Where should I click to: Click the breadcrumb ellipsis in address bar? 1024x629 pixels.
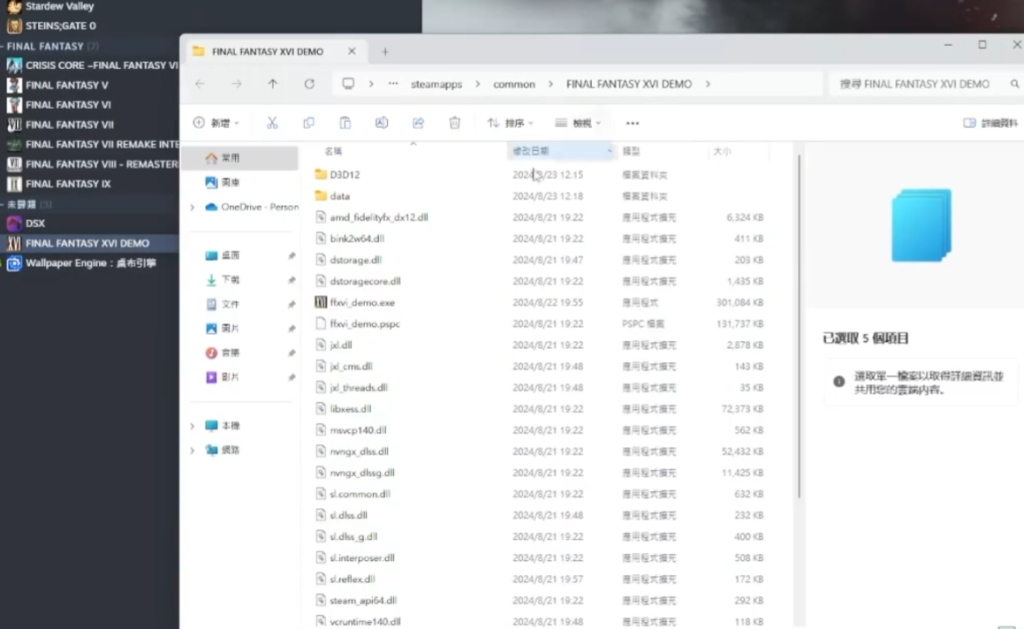pos(392,84)
